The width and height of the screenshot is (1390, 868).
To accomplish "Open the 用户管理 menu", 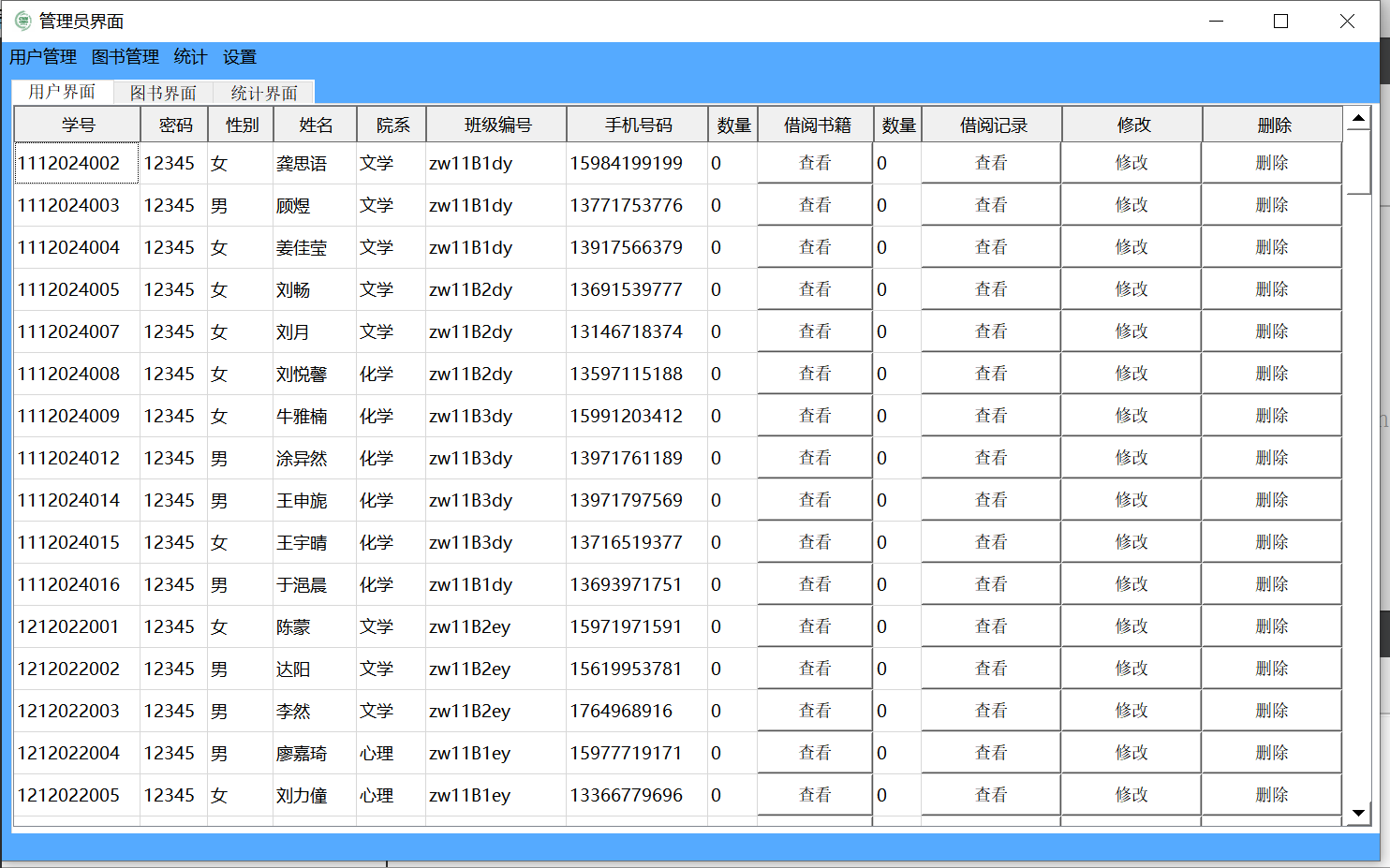I will coord(43,57).
